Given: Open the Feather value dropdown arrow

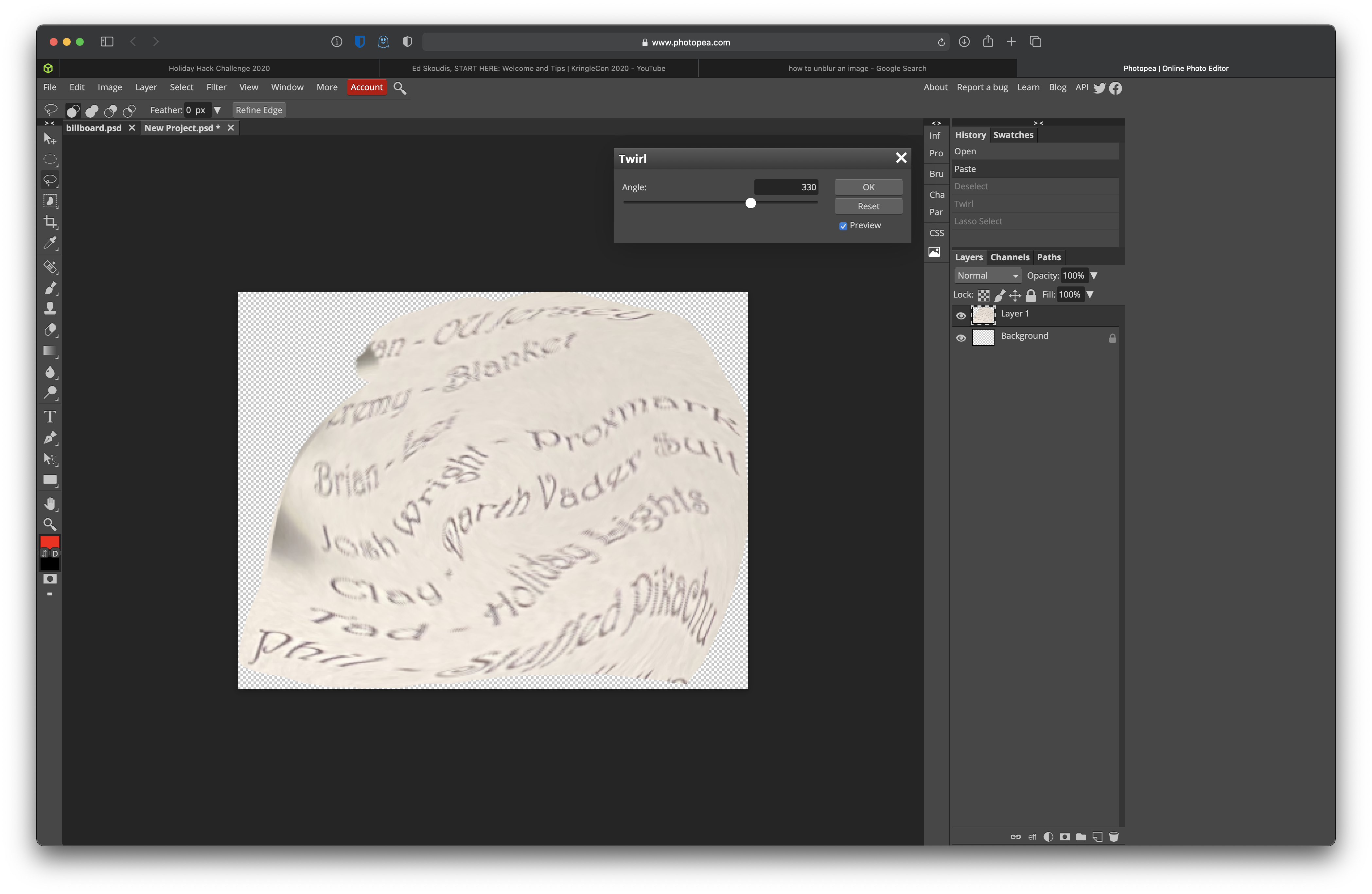Looking at the screenshot, I should tap(217, 110).
